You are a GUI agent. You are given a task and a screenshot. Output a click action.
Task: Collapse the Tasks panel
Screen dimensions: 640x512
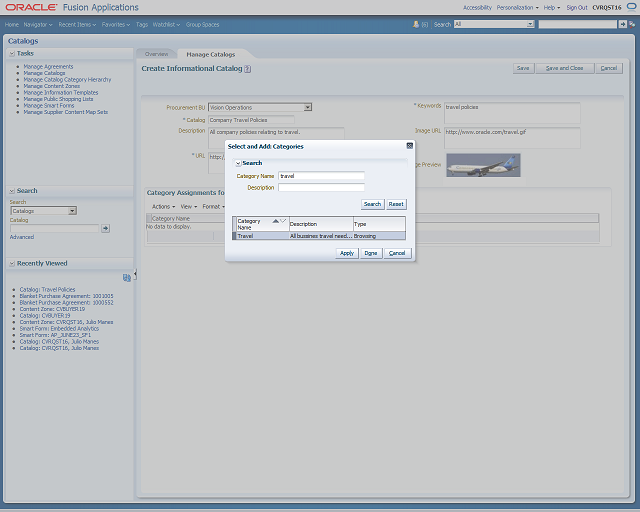point(12,53)
